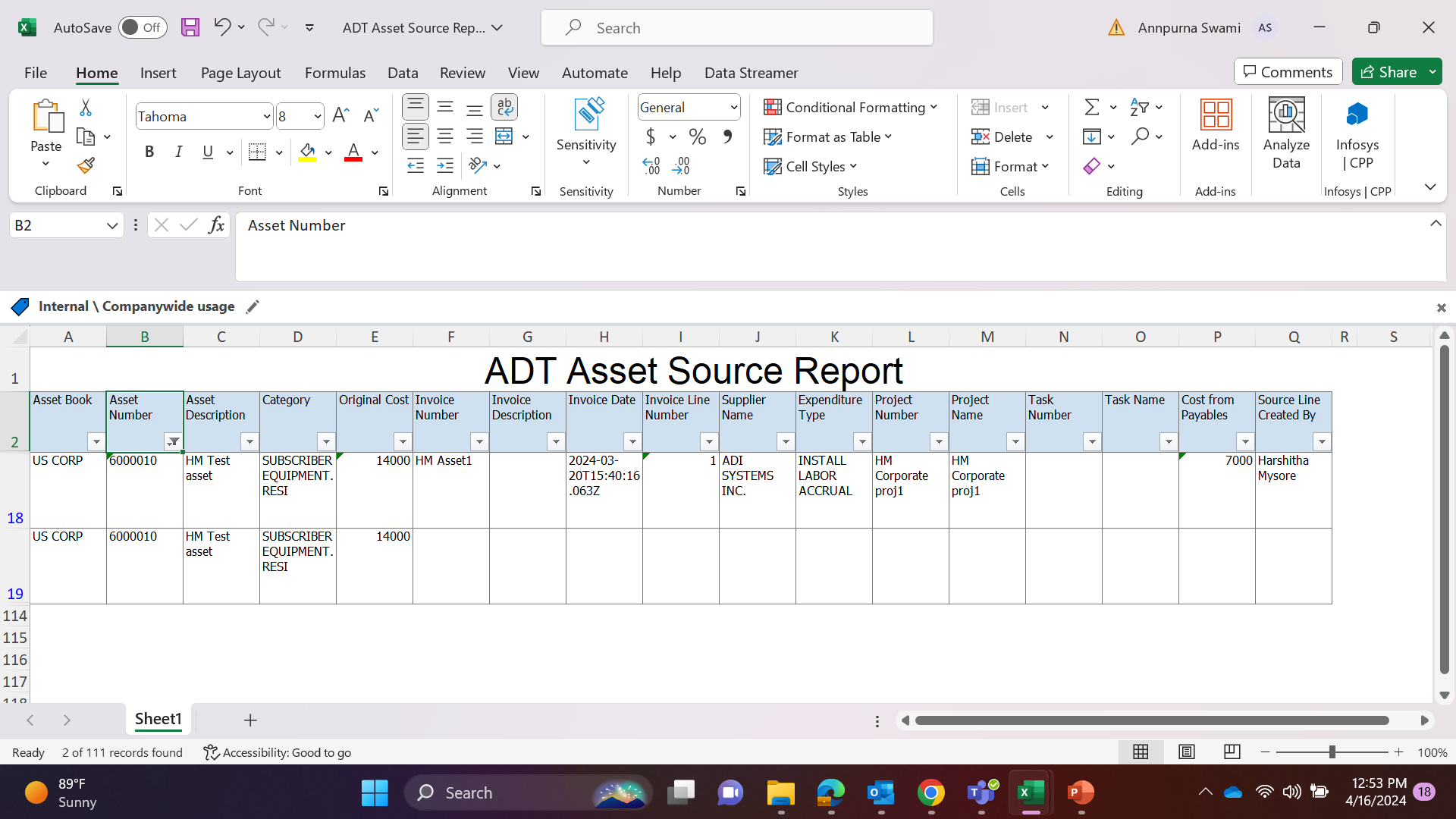Apply Bold formatting
The height and width of the screenshot is (819, 1456).
149,152
